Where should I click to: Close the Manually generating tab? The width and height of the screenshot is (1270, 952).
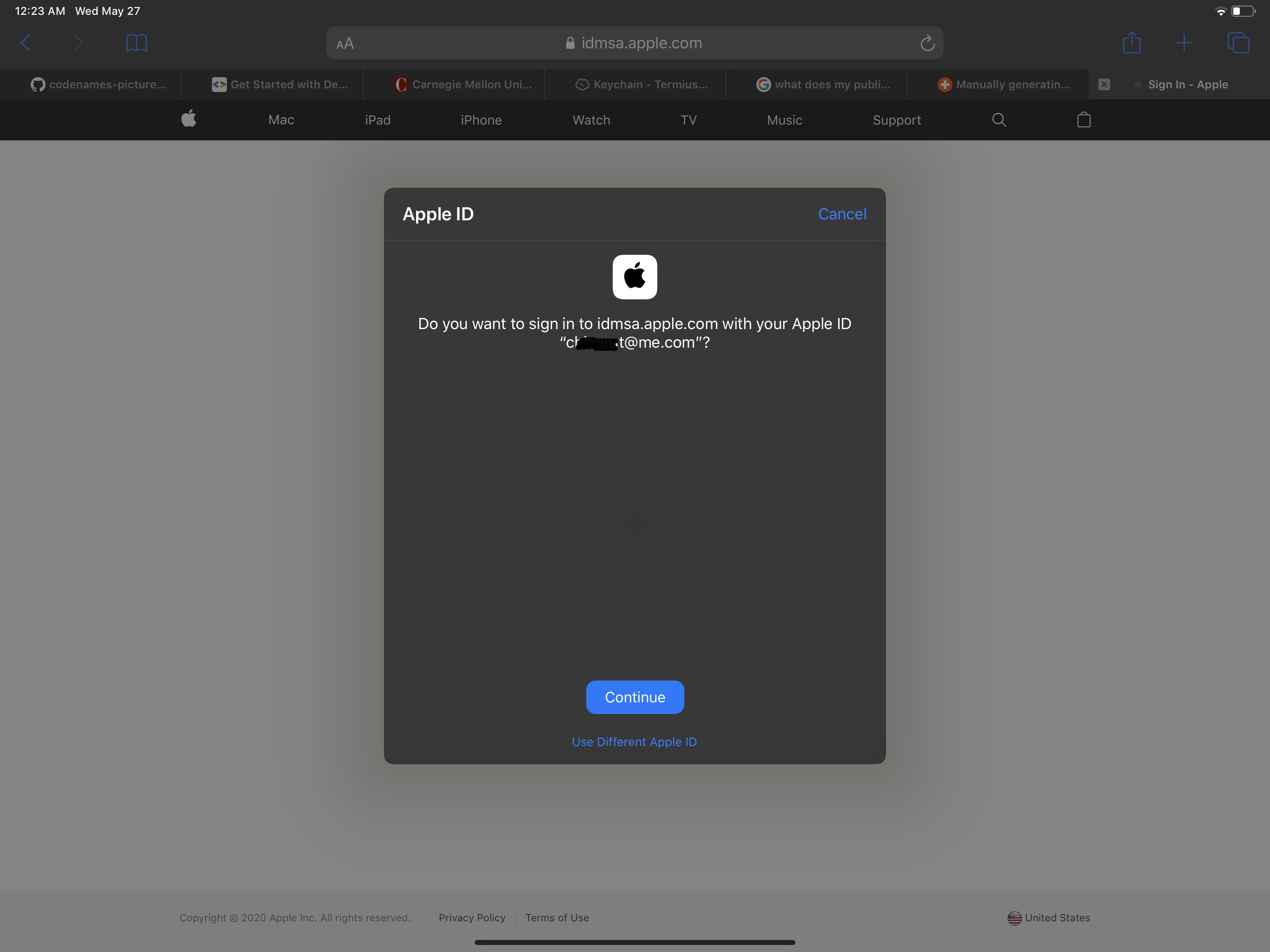click(1104, 85)
